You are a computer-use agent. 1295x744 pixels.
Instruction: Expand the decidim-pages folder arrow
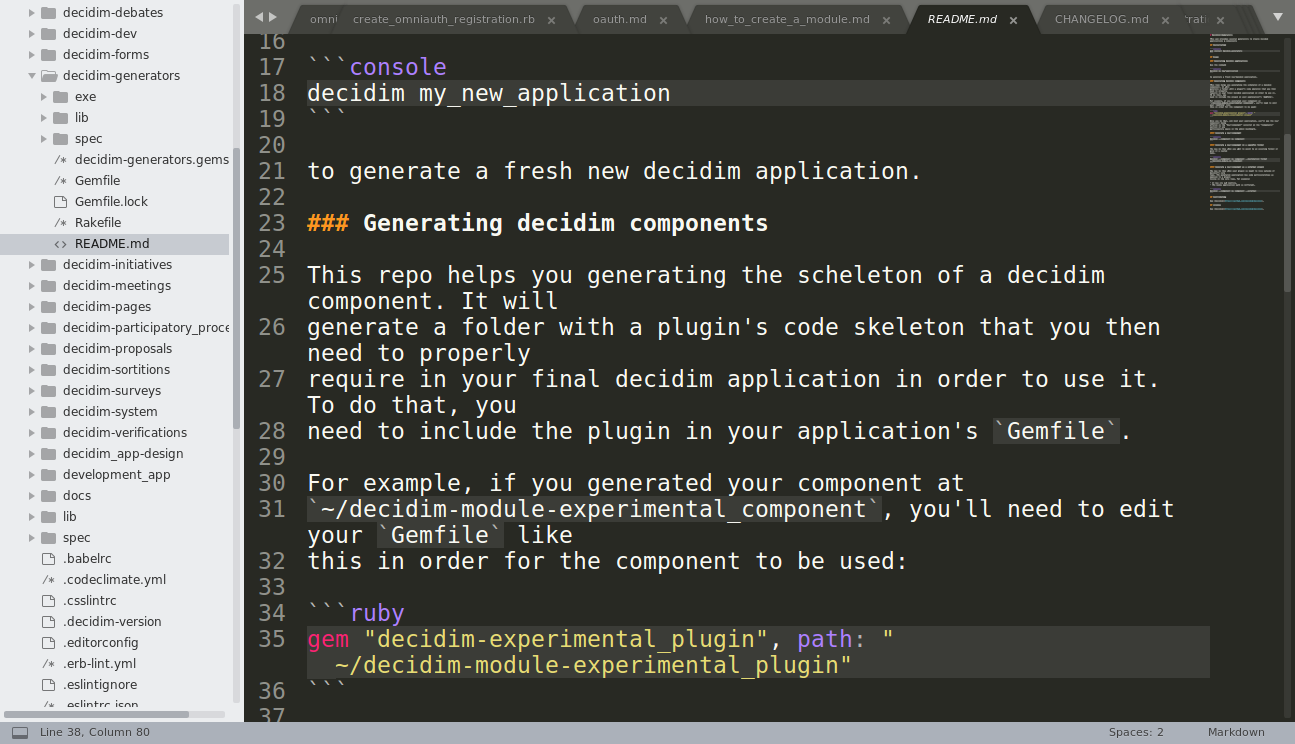coord(32,307)
